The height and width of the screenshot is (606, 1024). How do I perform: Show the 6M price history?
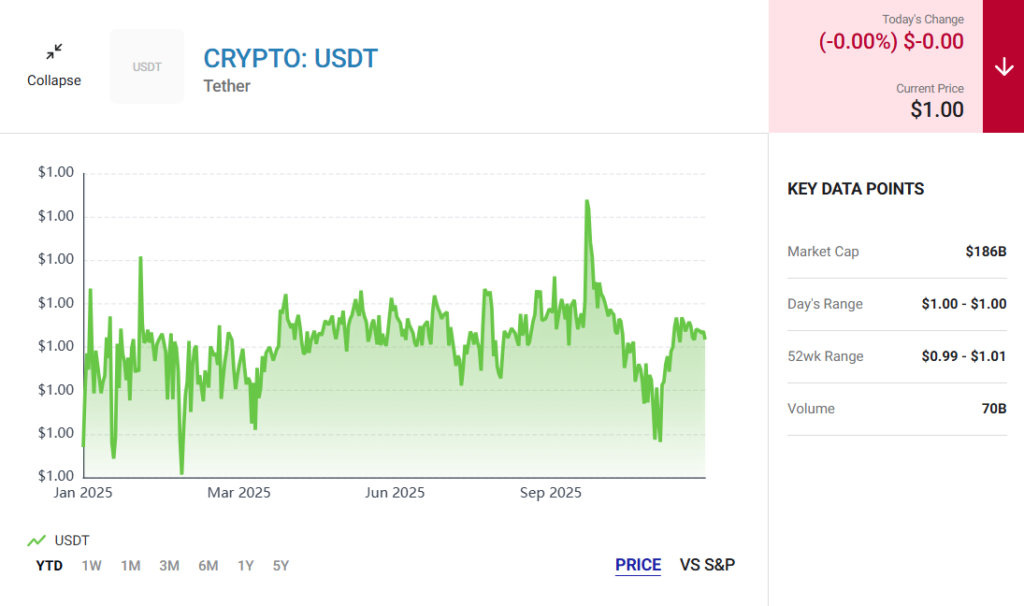coord(208,566)
